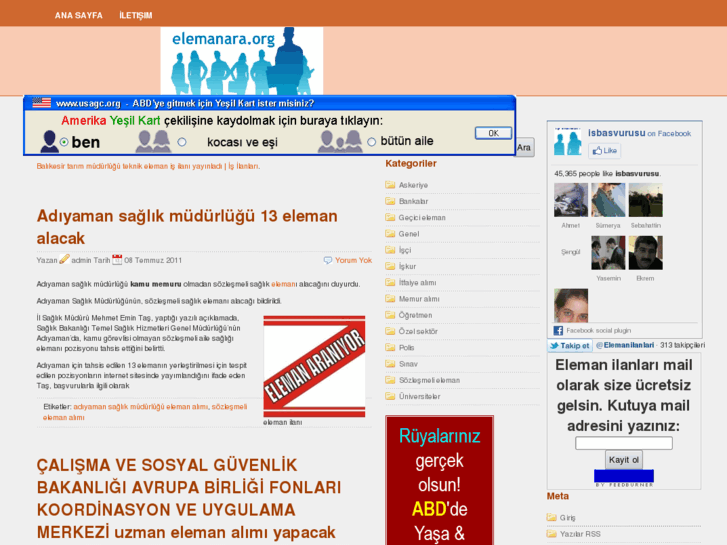Image resolution: width=727 pixels, height=545 pixels.
Task: Click the isbasvurusu Facebook page name
Action: (x=616, y=133)
